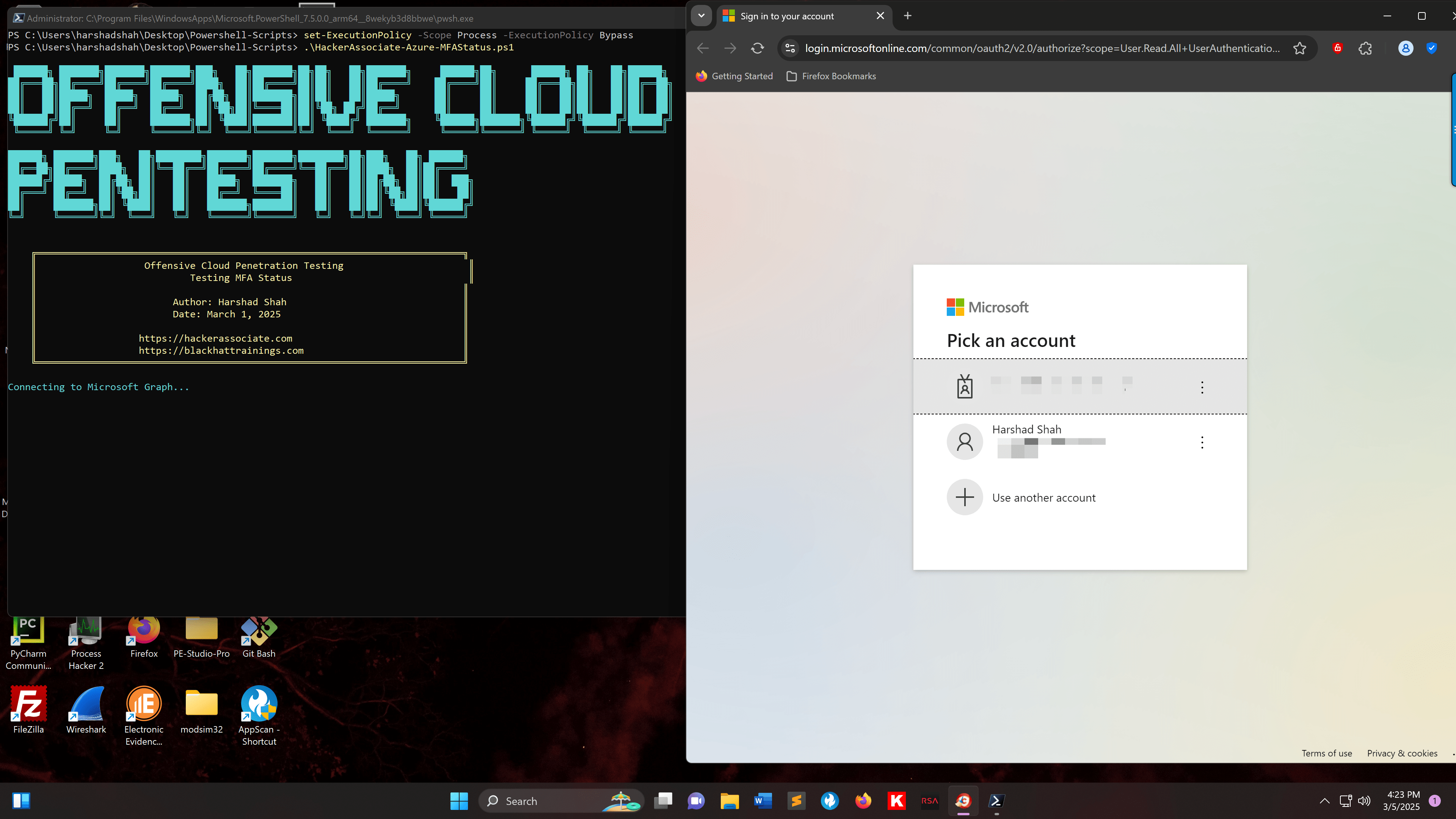Select the Firefox desktop shortcut
Screen dimensions: 1456x819
144,637
